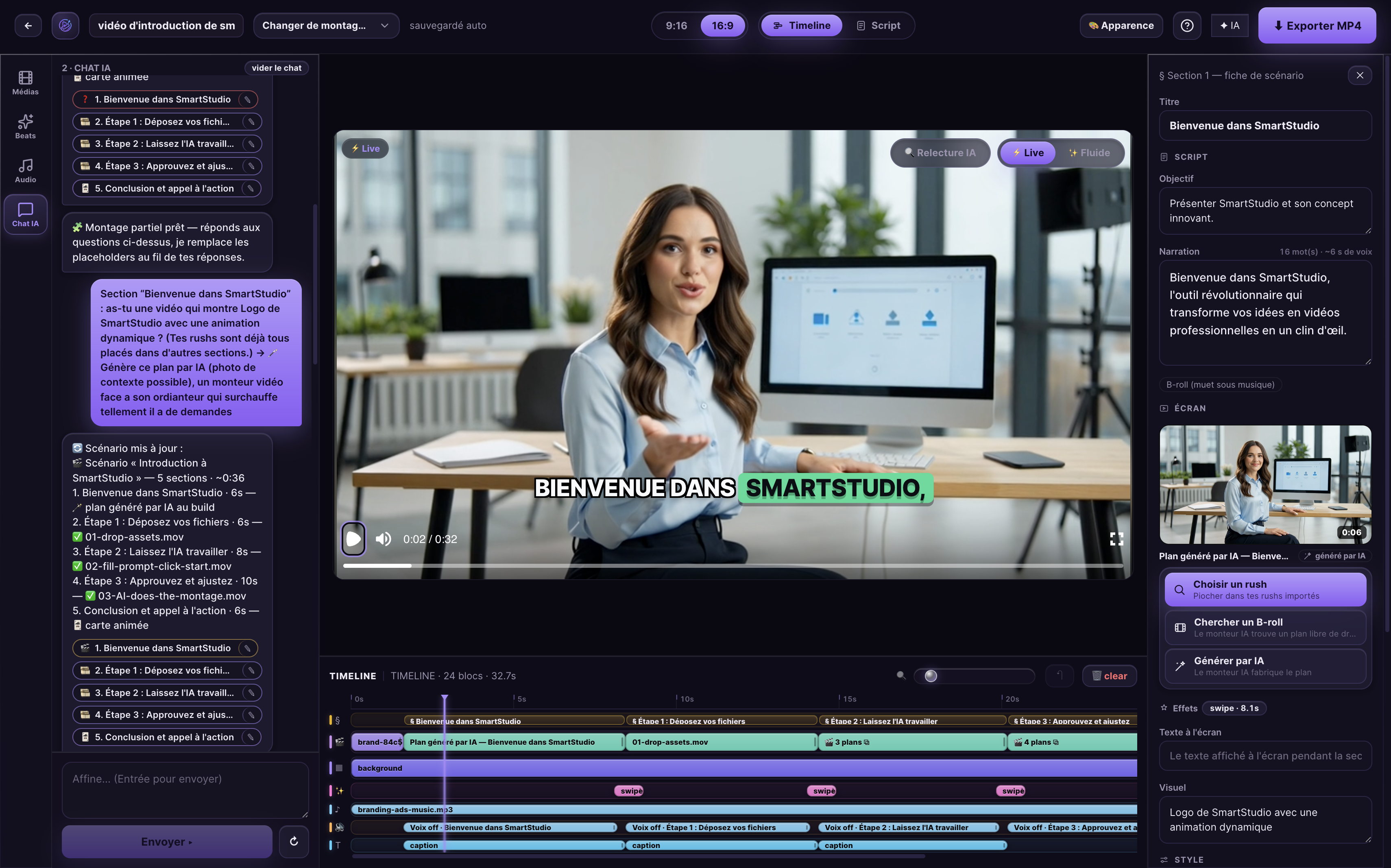Select the brand-84c5 timeline clip
This screenshot has height=868, width=1391.
pyautogui.click(x=377, y=742)
